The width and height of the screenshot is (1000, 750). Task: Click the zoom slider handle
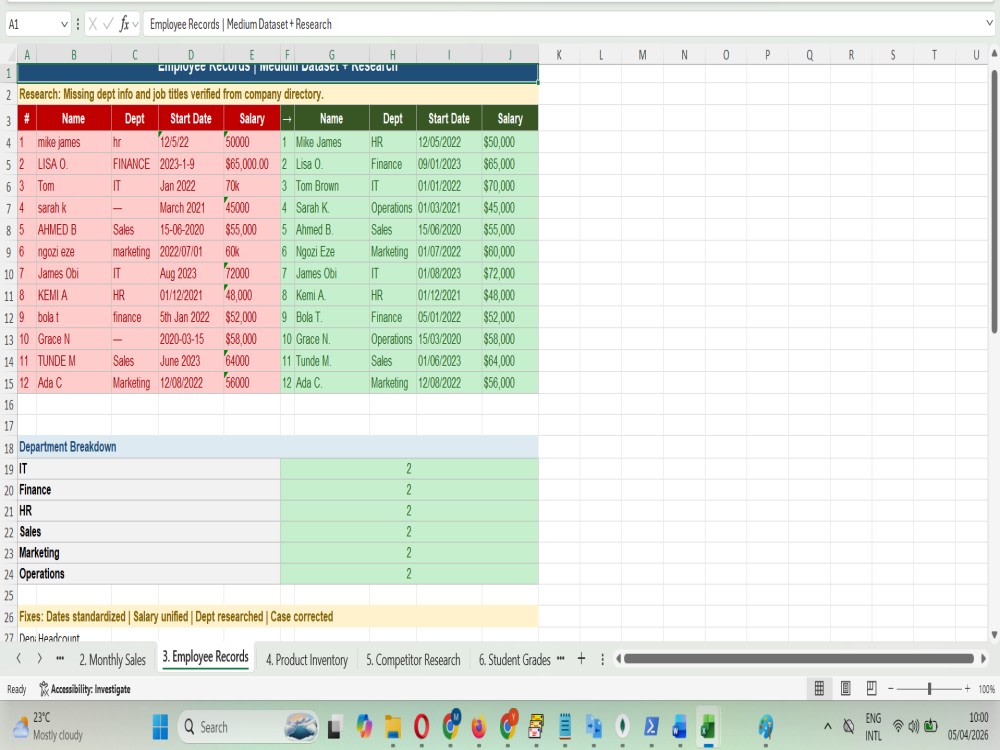(929, 689)
